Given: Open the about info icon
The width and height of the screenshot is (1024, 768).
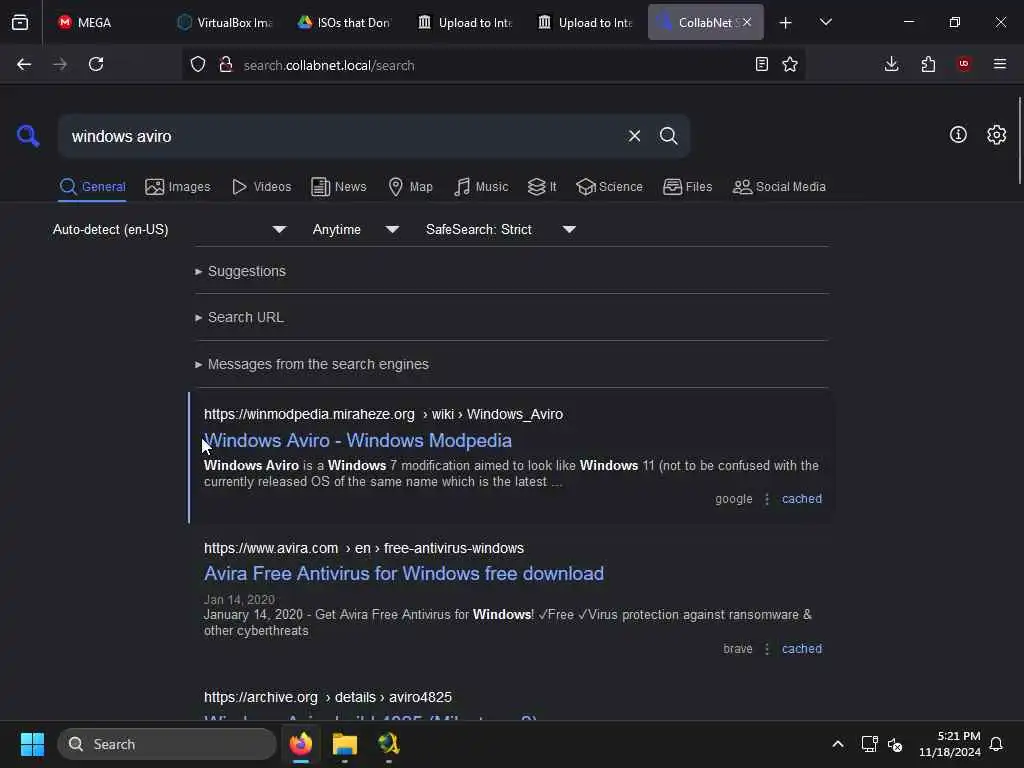Looking at the screenshot, I should [958, 135].
